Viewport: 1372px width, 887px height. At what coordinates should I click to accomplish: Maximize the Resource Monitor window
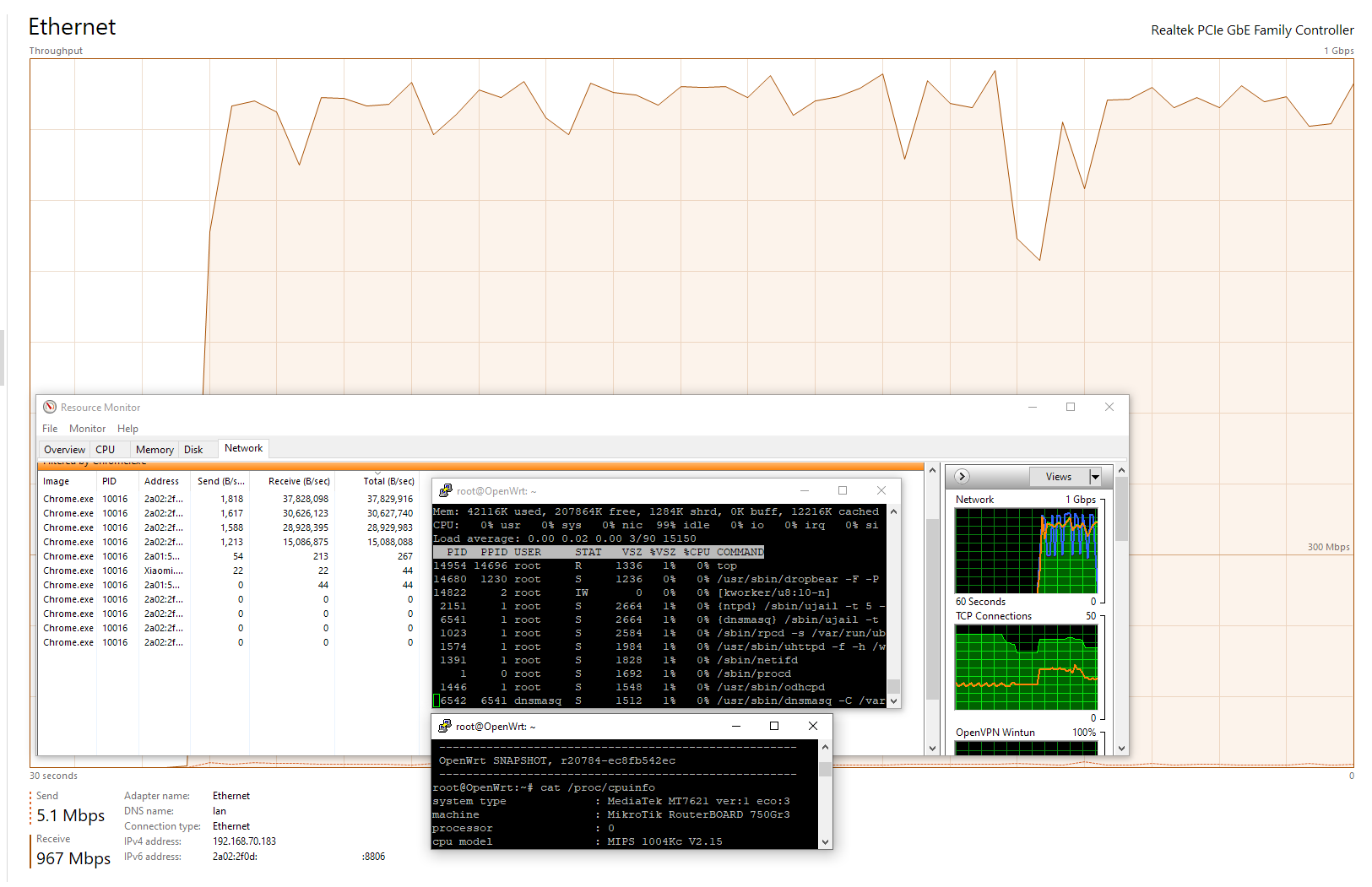click(x=1071, y=407)
